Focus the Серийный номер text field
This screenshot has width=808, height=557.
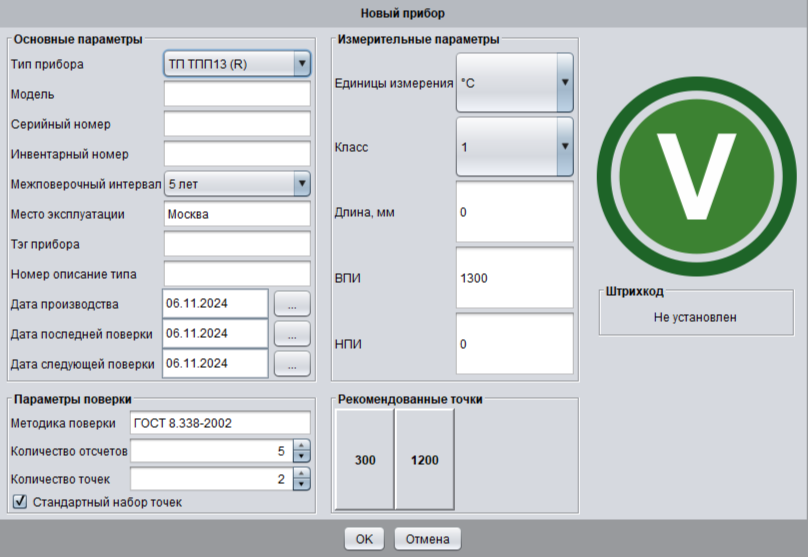237,124
